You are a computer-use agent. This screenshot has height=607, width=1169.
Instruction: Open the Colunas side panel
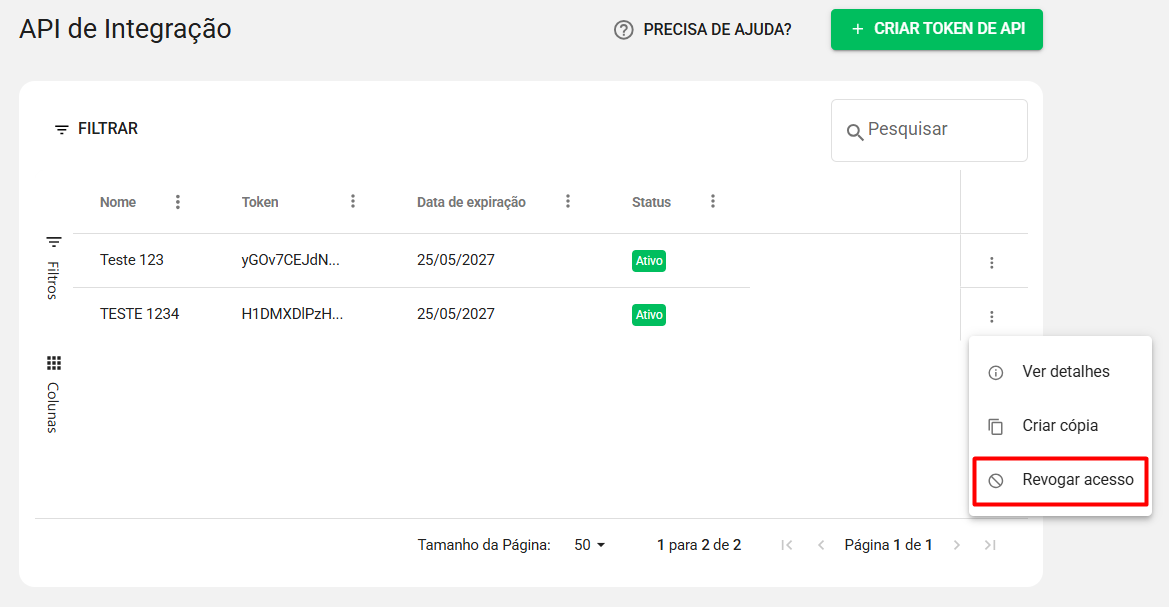coord(53,394)
